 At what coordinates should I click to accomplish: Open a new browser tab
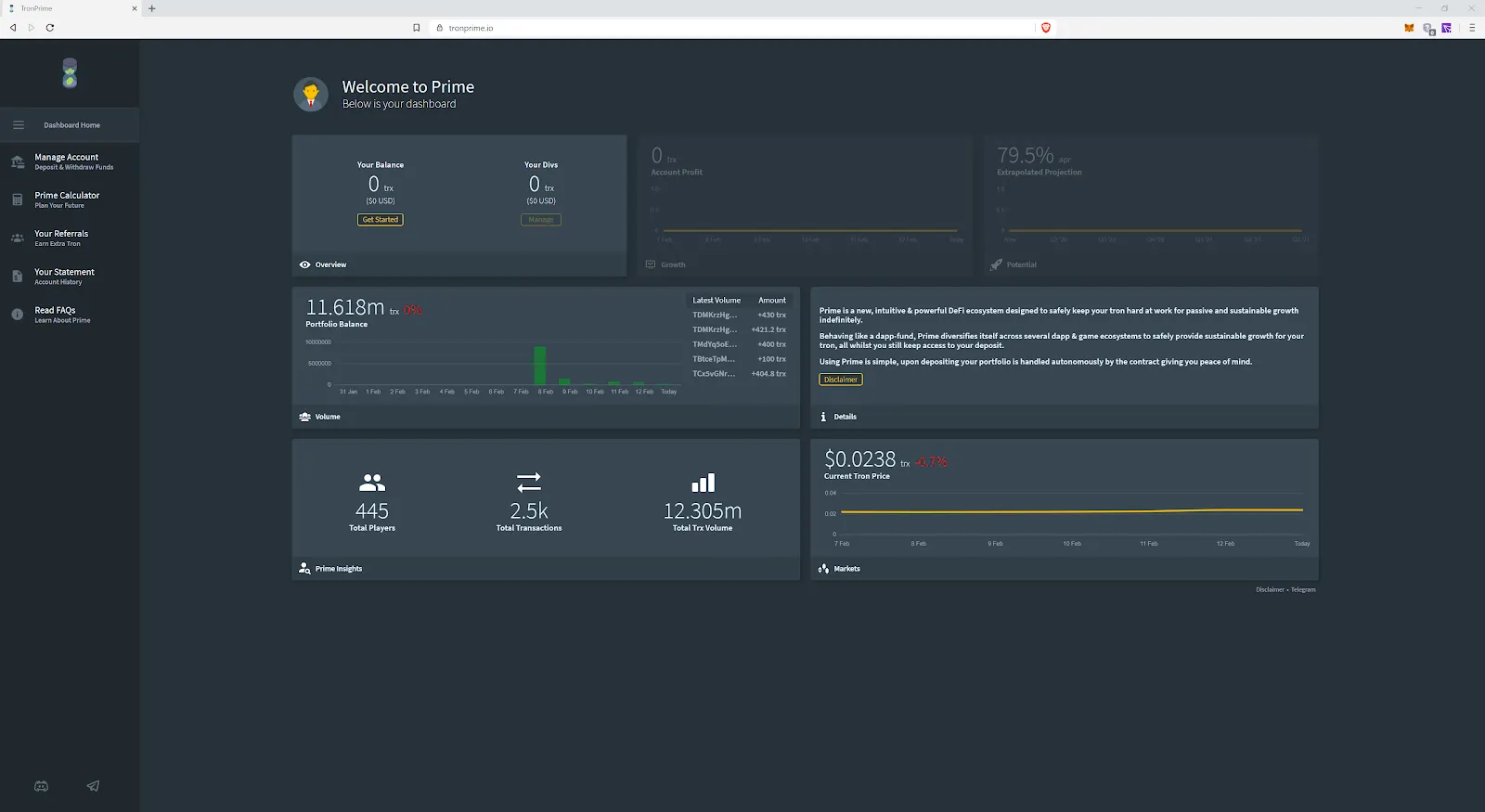pyautogui.click(x=152, y=8)
